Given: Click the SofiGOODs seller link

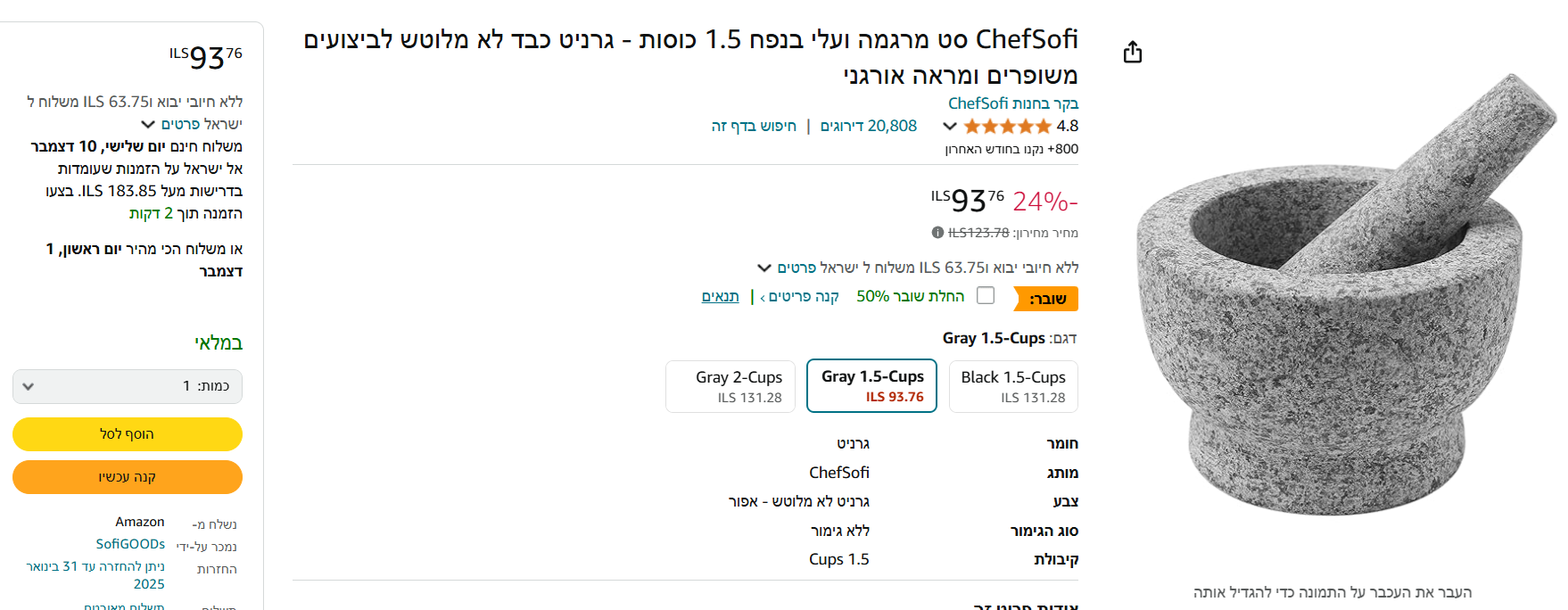Looking at the screenshot, I should [130, 544].
